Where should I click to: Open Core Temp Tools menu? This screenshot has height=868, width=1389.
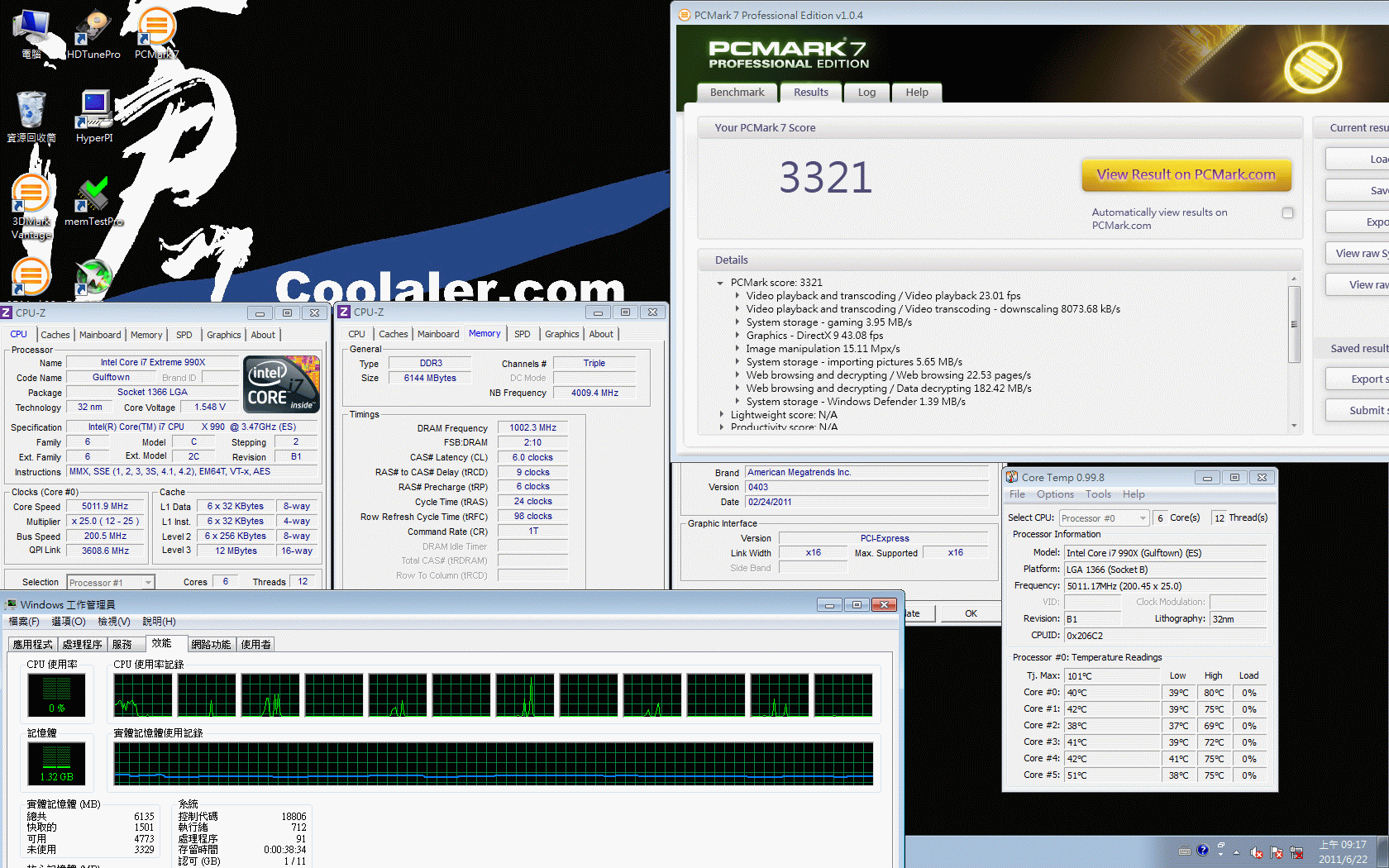click(1098, 494)
